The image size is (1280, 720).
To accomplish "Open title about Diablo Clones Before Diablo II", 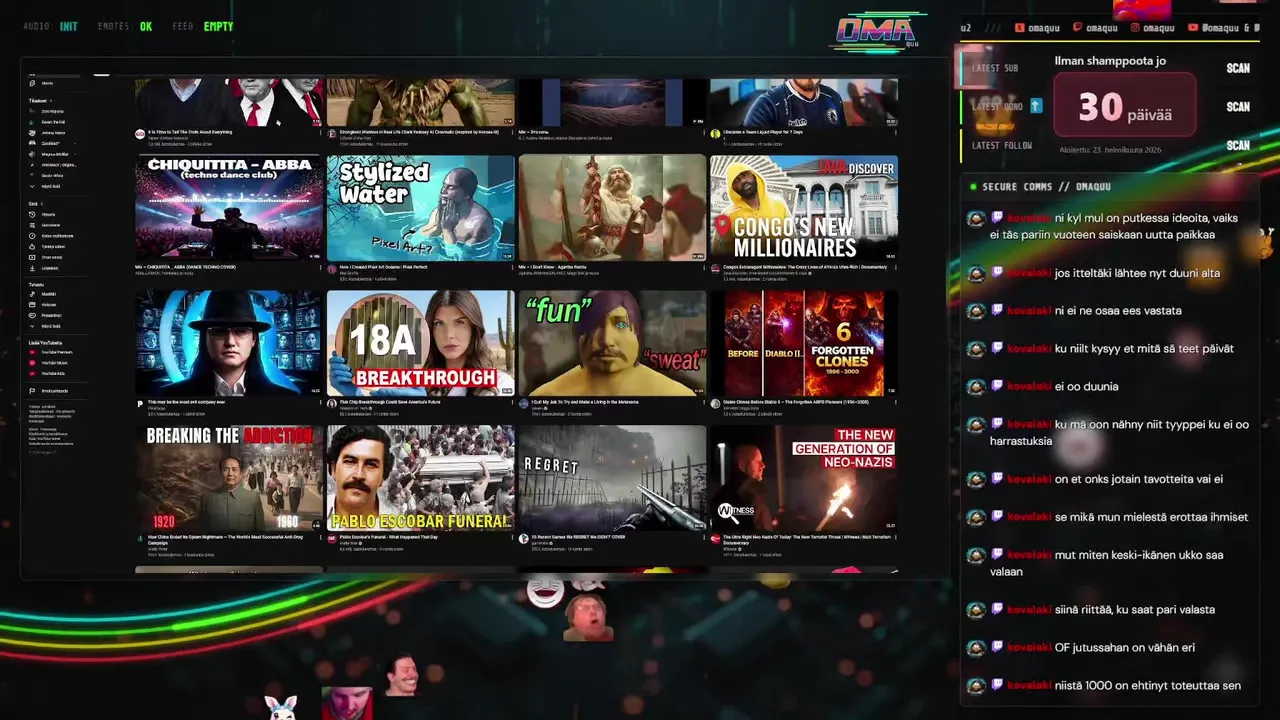I will [796, 402].
